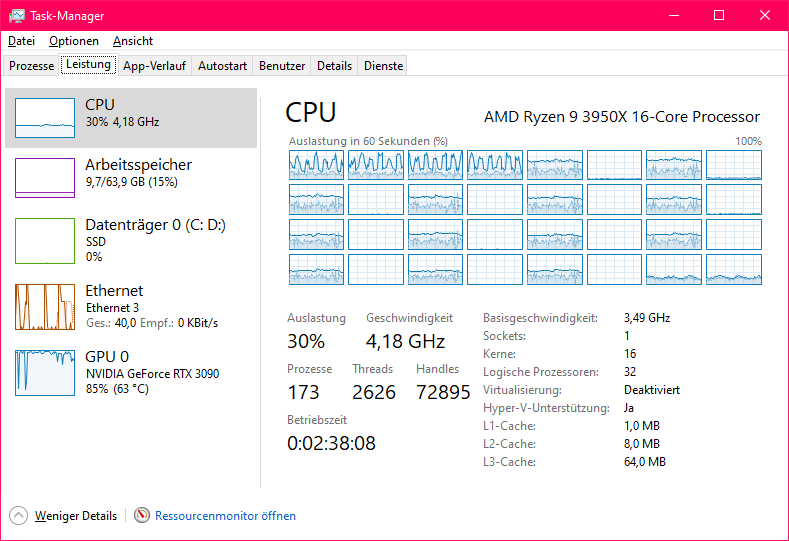Image resolution: width=789 pixels, height=541 pixels.
Task: Switch to the App-Verlauf tab
Action: tap(154, 66)
